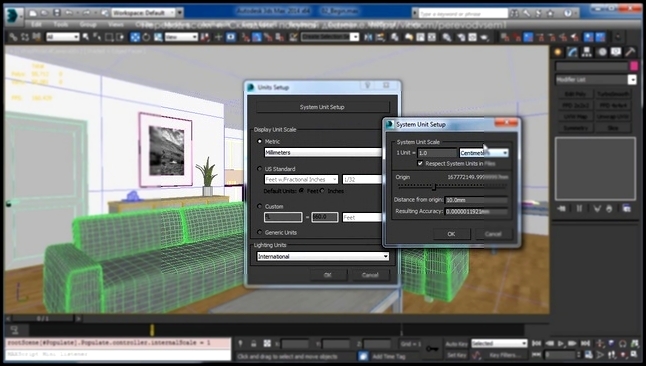The height and width of the screenshot is (366, 646).
Task: Click the Origin slider handle
Action: point(434,187)
